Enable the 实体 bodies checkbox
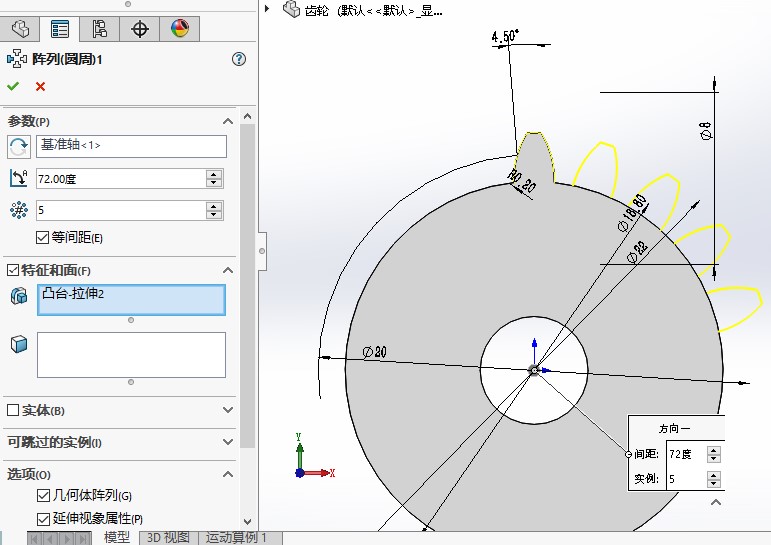The width and height of the screenshot is (771, 545). [13, 410]
